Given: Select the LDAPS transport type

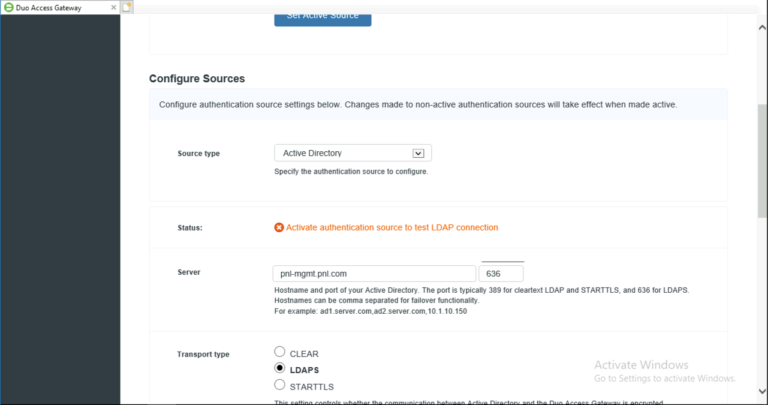Looking at the screenshot, I should click(x=280, y=368).
